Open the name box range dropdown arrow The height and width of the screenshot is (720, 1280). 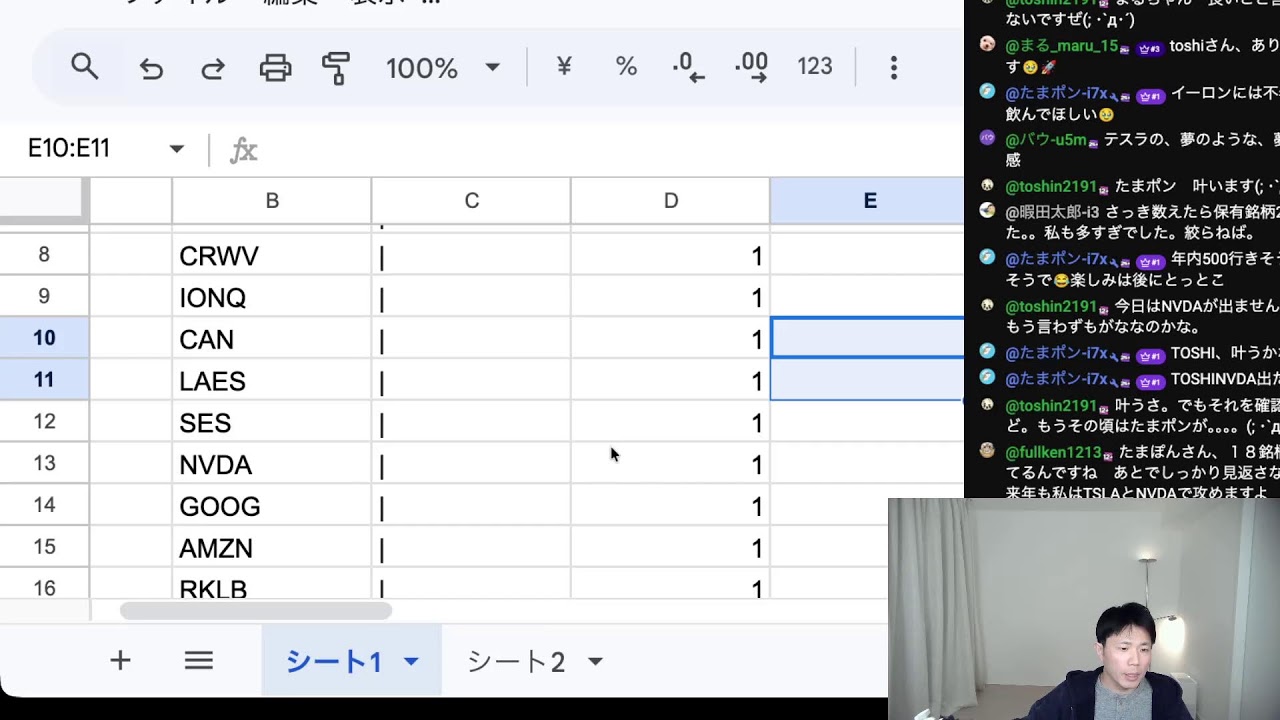click(x=176, y=149)
